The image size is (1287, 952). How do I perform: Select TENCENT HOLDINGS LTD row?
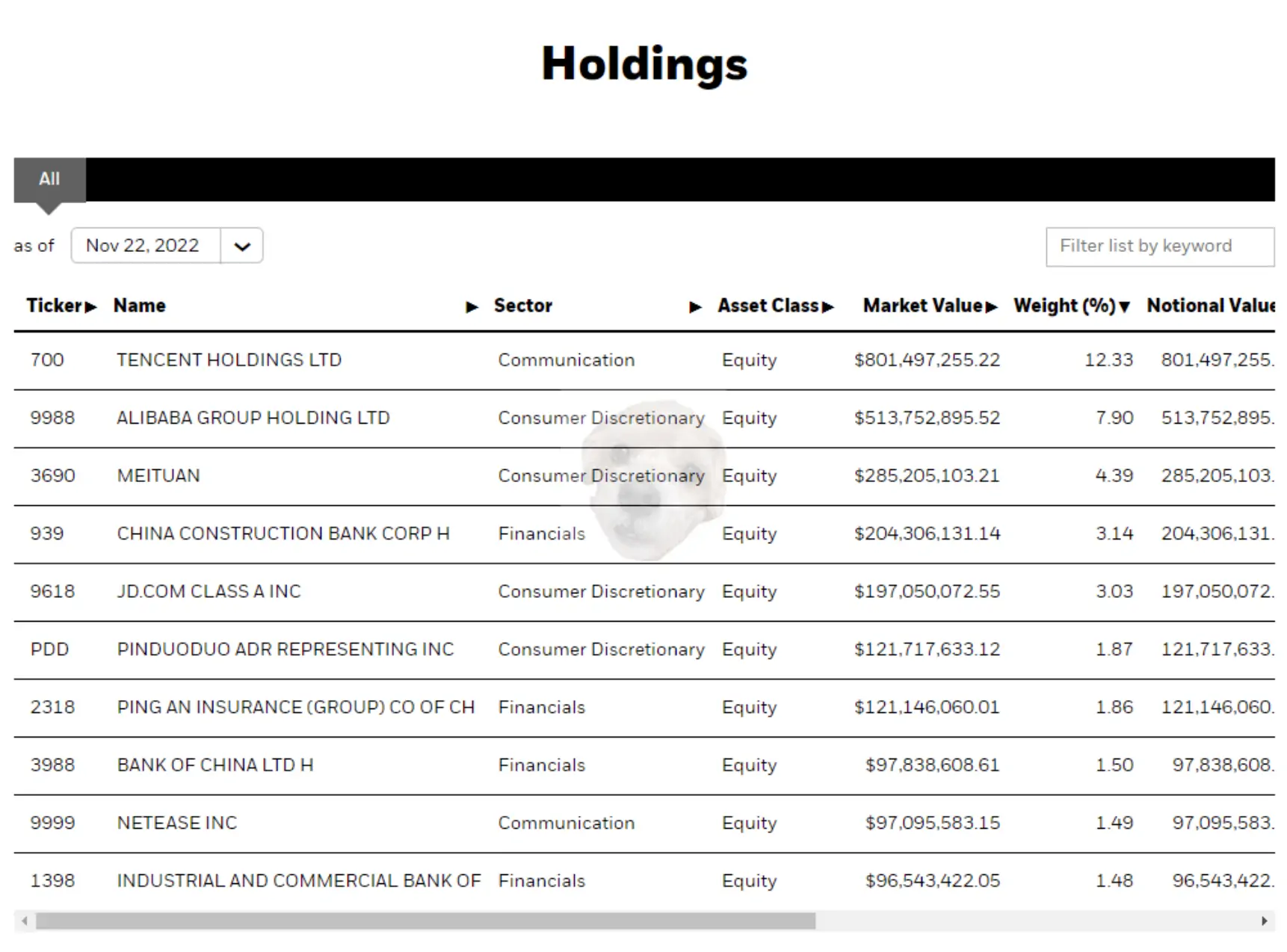(x=229, y=360)
